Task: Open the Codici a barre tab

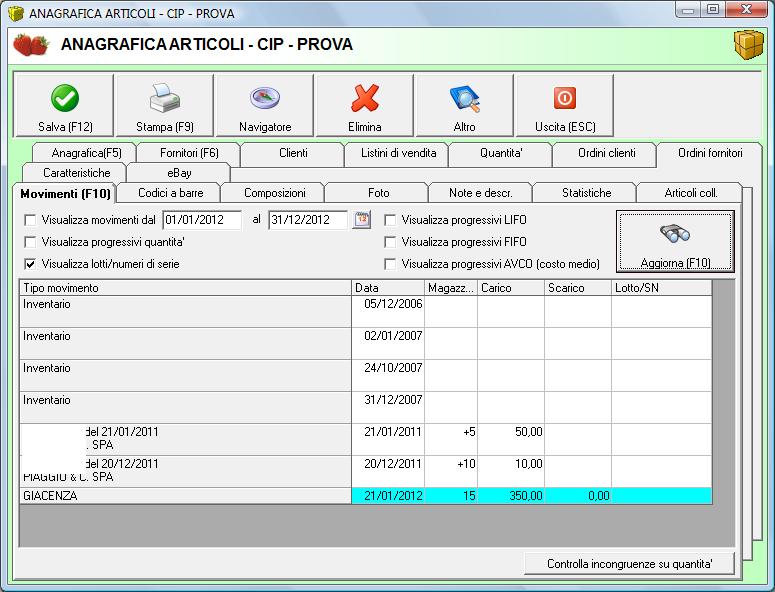Action: coord(171,193)
